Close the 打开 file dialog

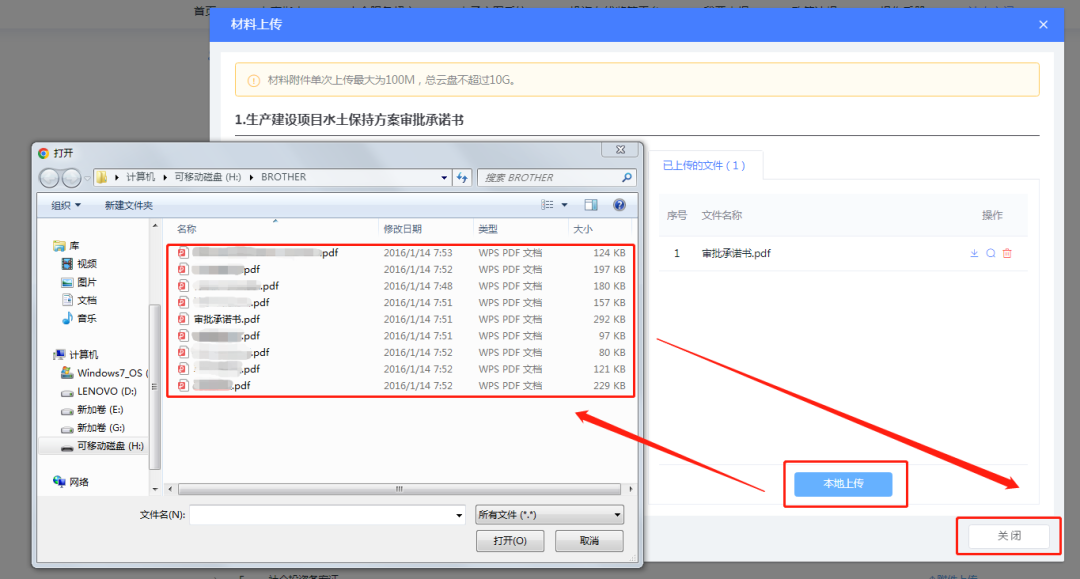[620, 149]
